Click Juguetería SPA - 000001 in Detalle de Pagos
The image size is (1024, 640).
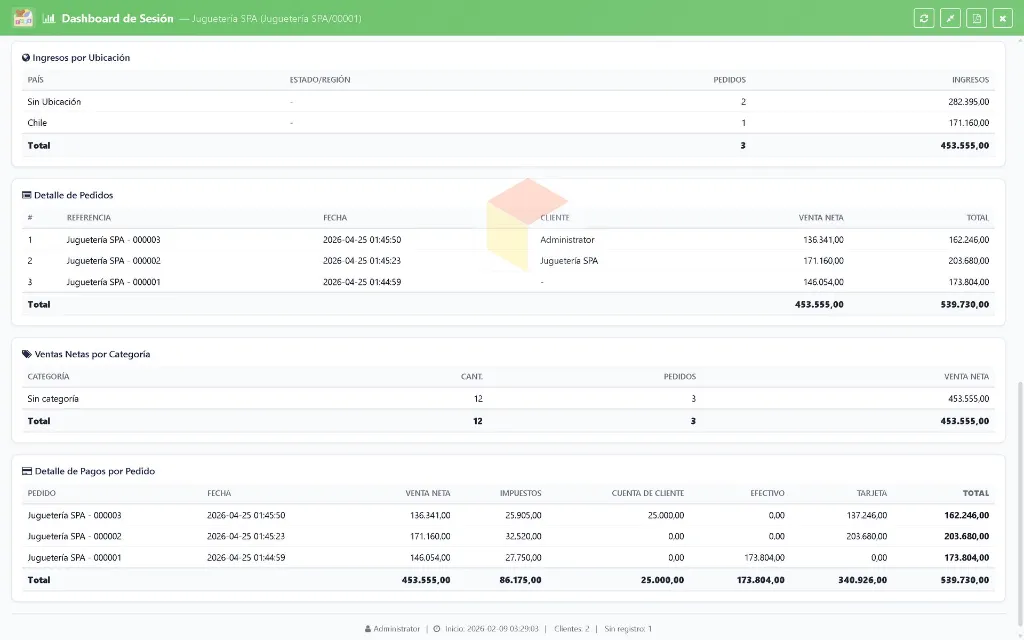(74, 558)
